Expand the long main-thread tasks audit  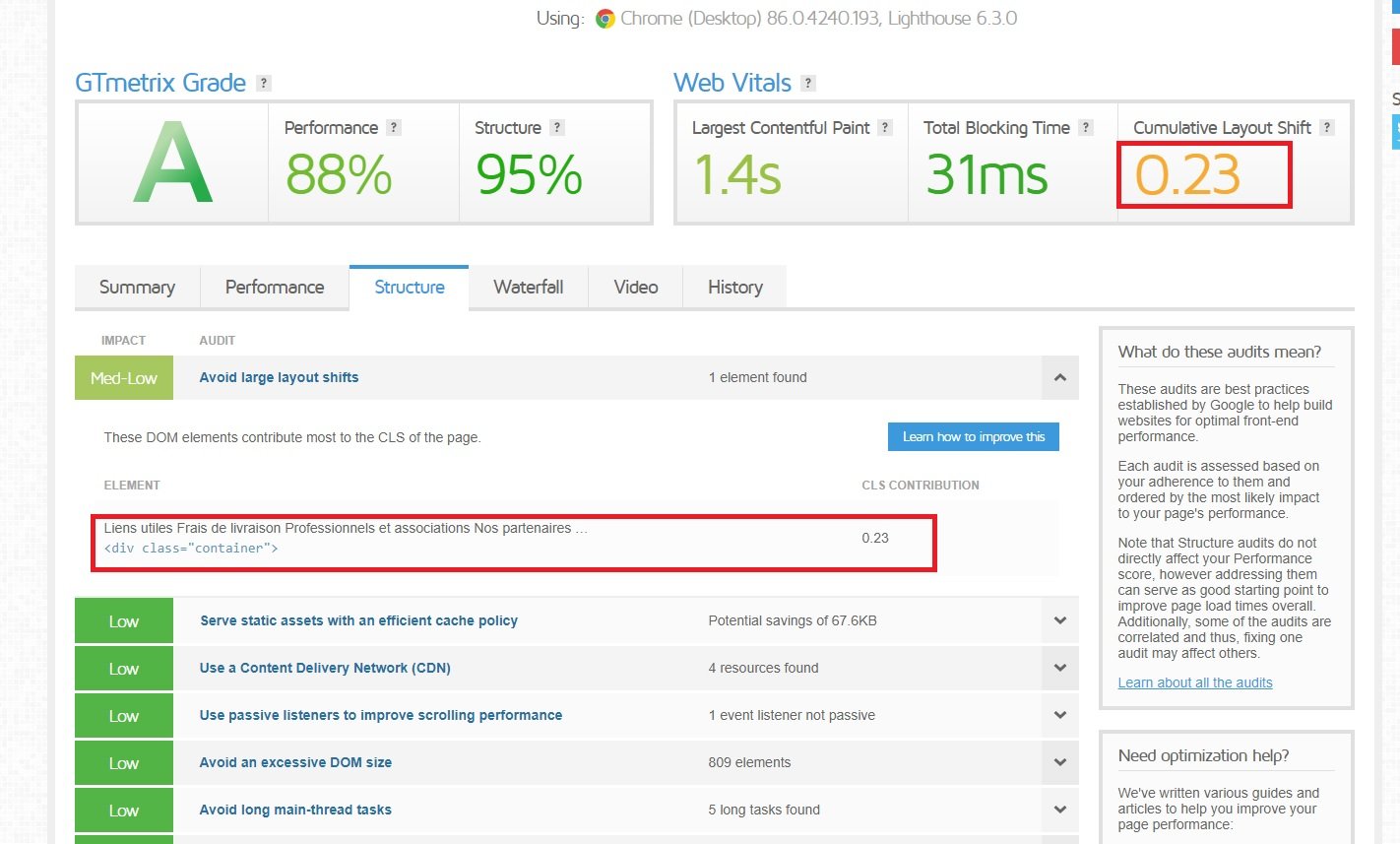(1060, 810)
